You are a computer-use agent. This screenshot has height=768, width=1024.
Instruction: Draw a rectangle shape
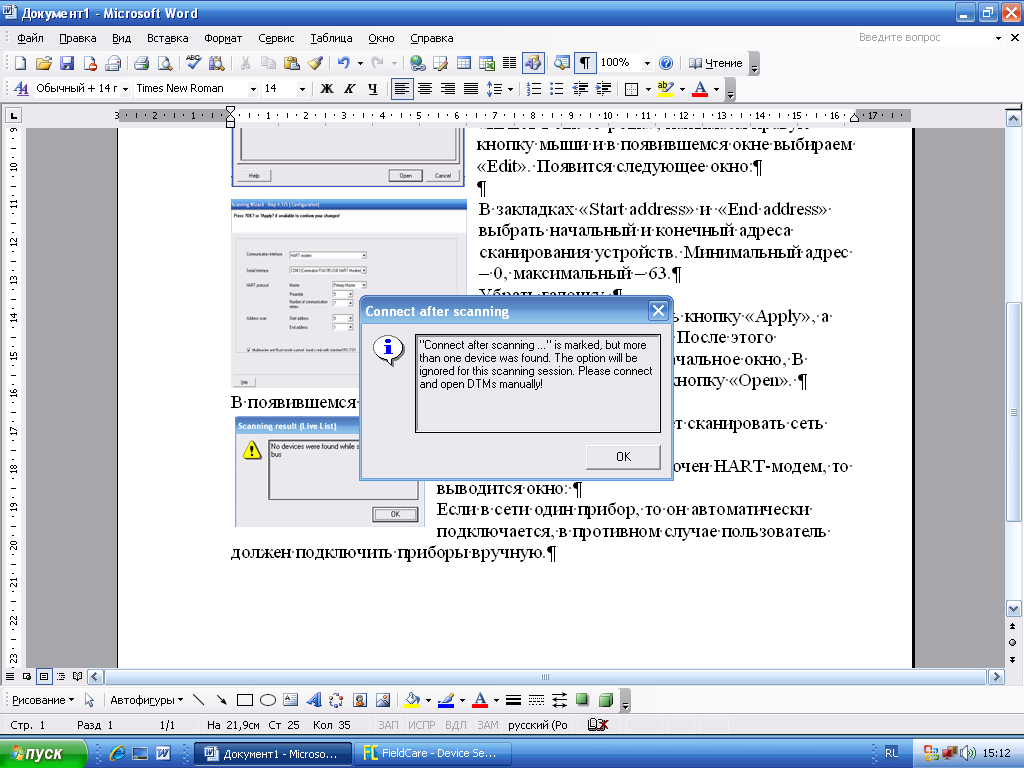click(x=245, y=700)
